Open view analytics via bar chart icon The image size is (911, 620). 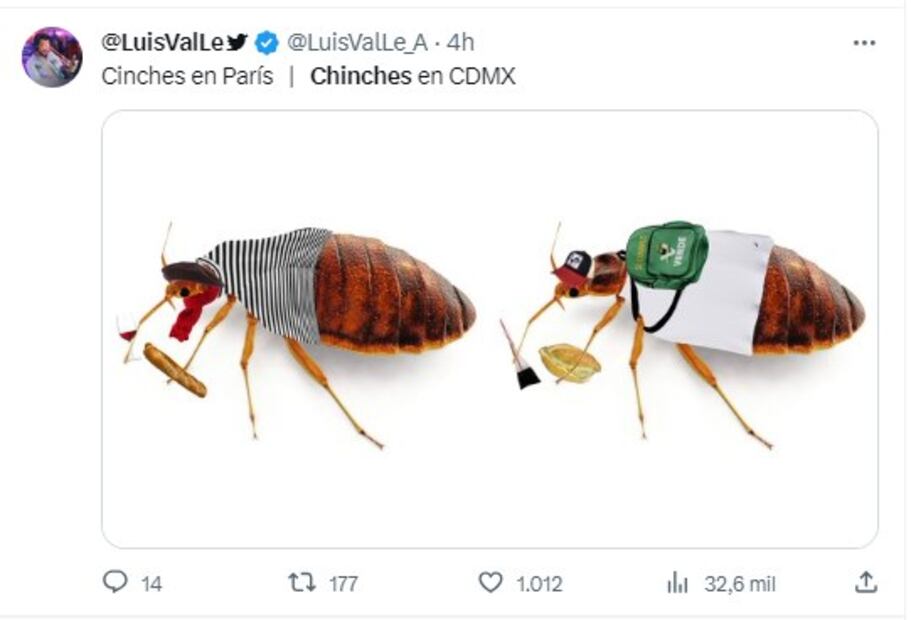coord(676,578)
